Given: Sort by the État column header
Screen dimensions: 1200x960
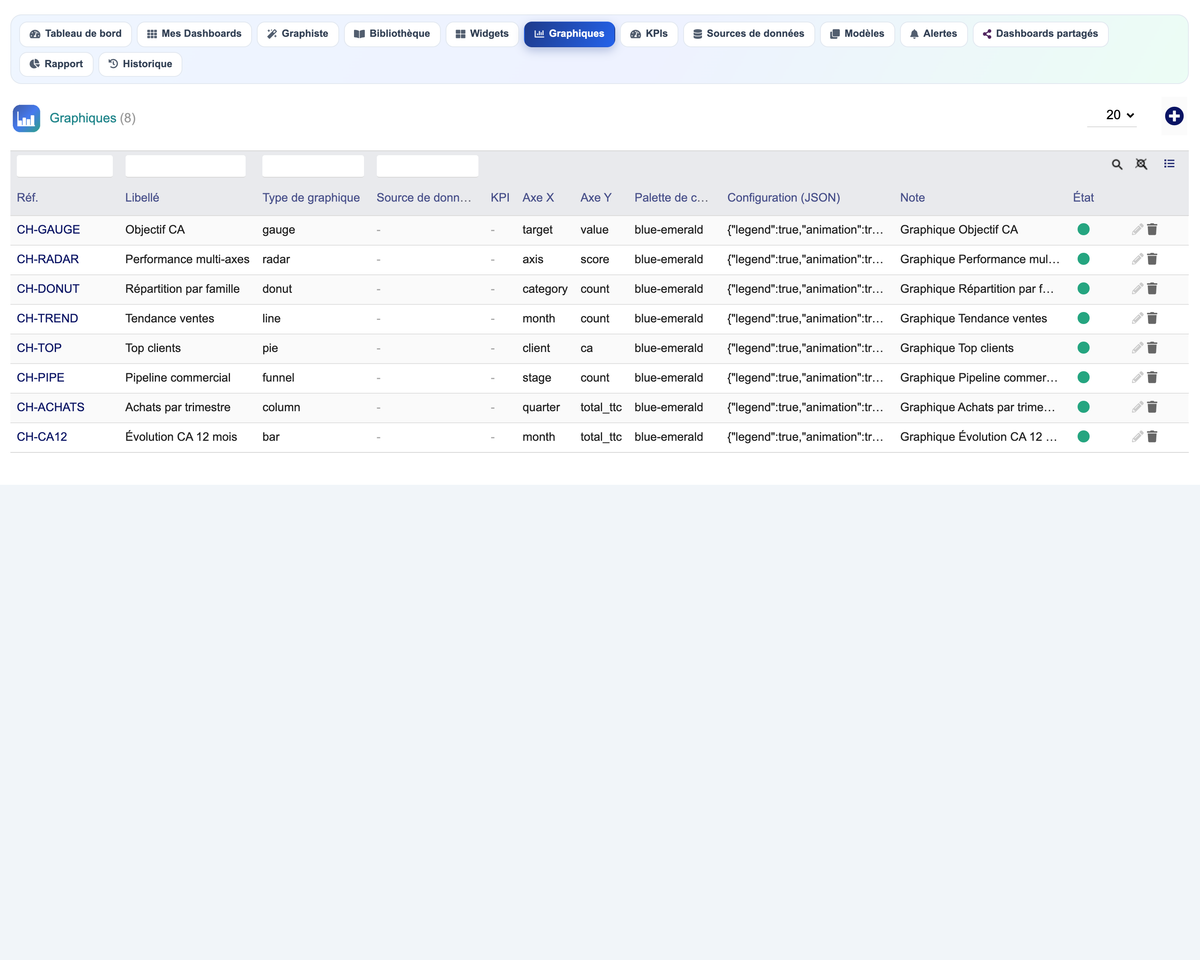Looking at the screenshot, I should pos(1084,198).
